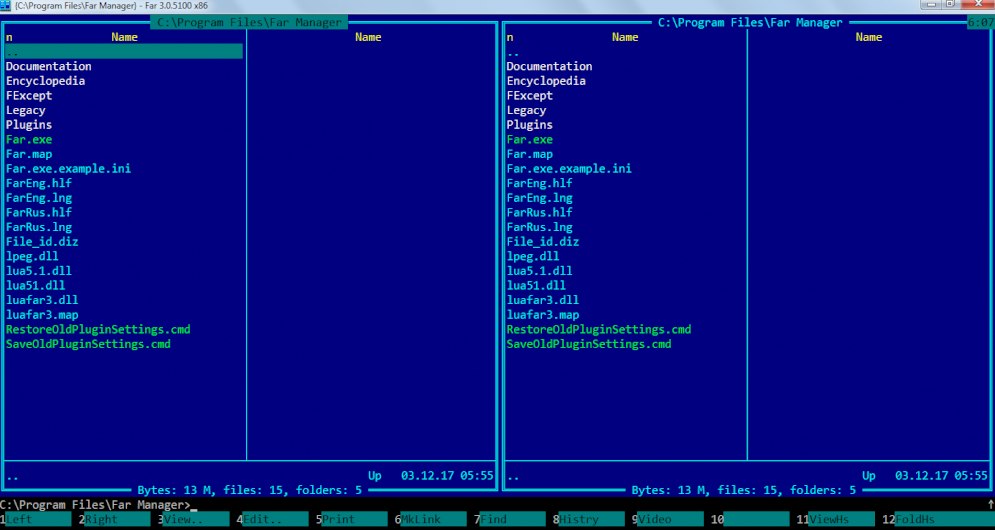The height and width of the screenshot is (530, 995).
Task: Click right panel 'Bytes: 13 M' summary line
Action: point(744,490)
